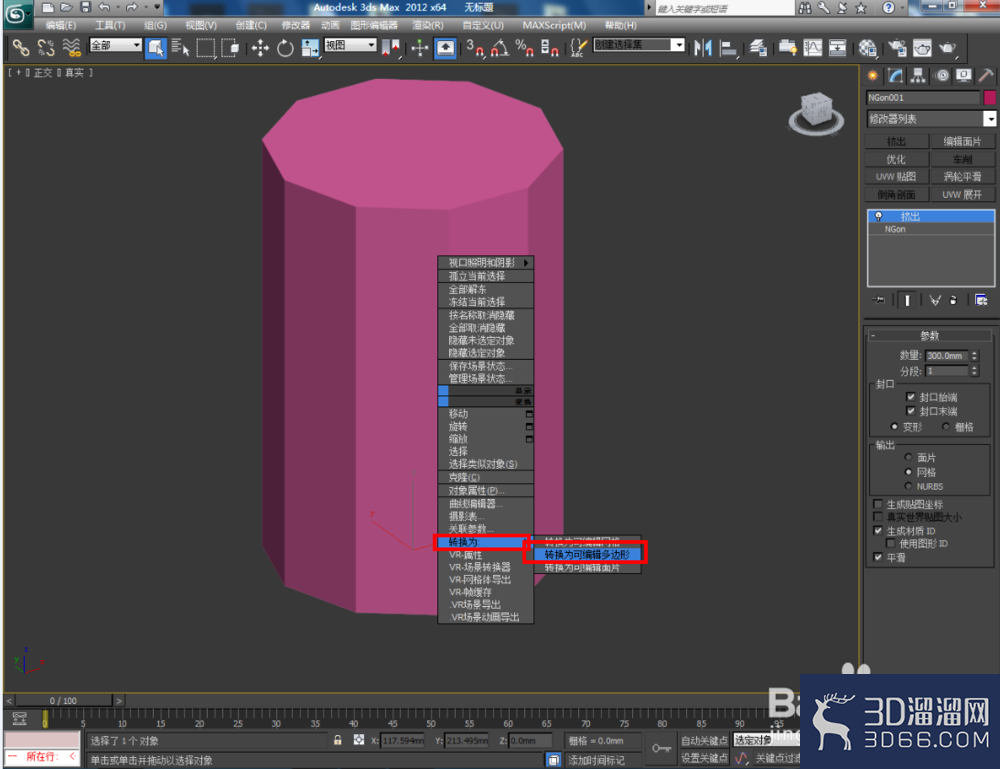This screenshot has width=1000, height=769.
Task: Click the Pin Stack icon
Action: (x=879, y=300)
